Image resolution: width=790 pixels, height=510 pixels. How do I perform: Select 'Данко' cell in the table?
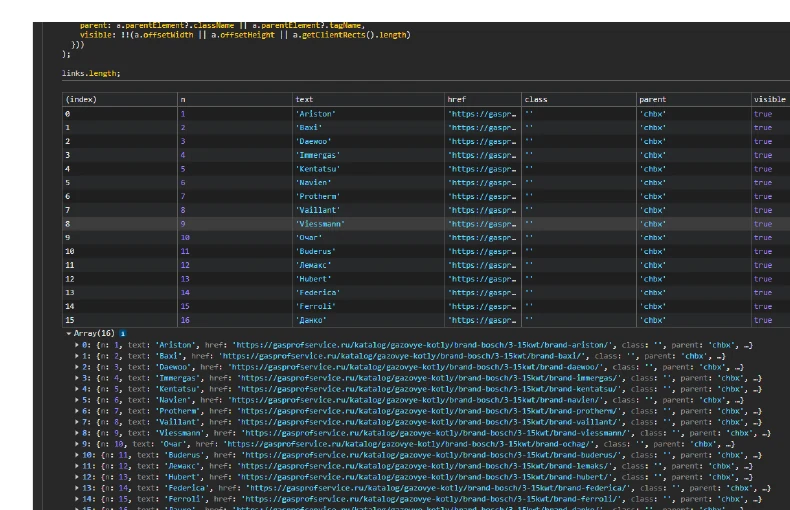[x=368, y=320]
